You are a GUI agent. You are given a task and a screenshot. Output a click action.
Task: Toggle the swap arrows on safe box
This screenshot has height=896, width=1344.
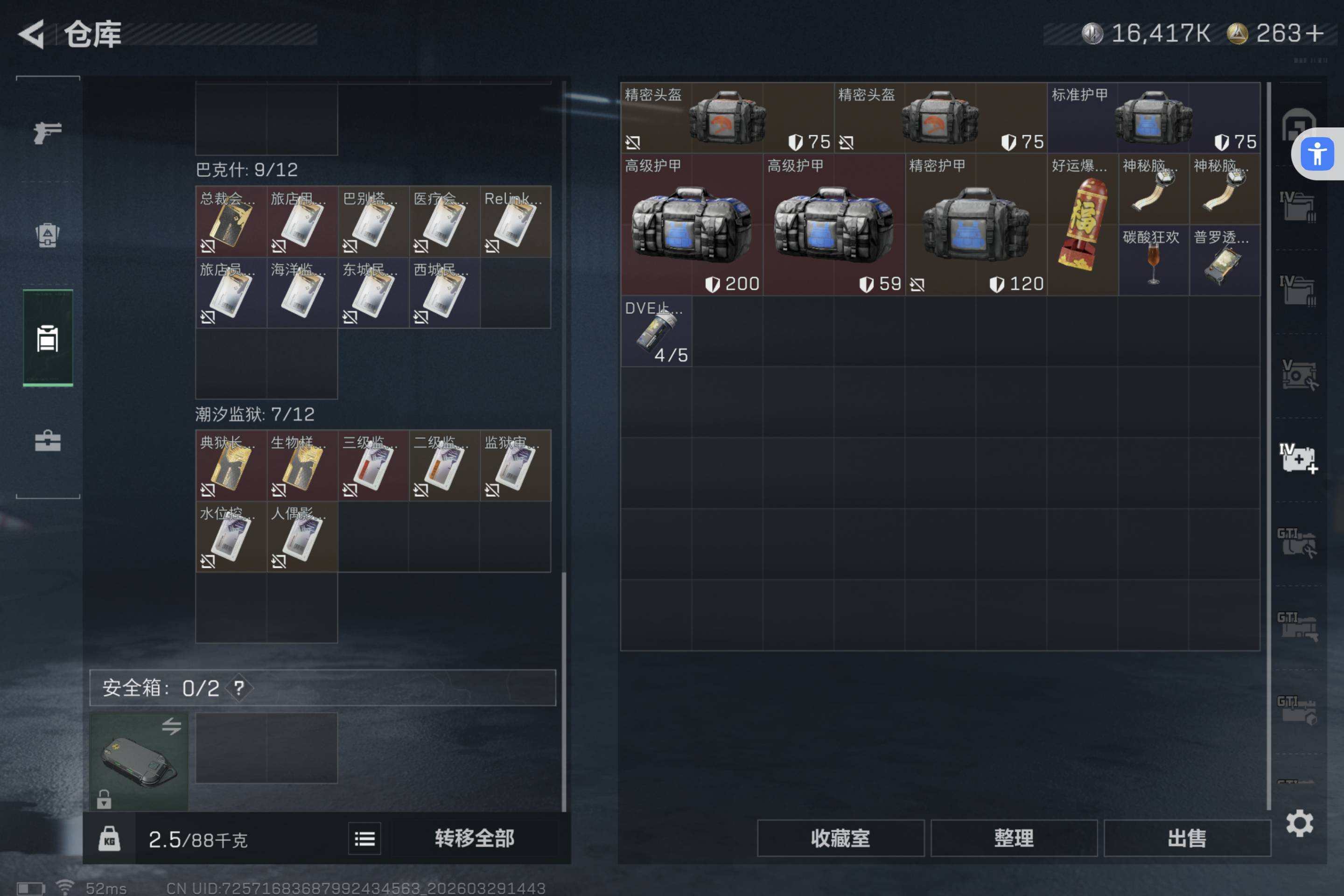point(171,726)
